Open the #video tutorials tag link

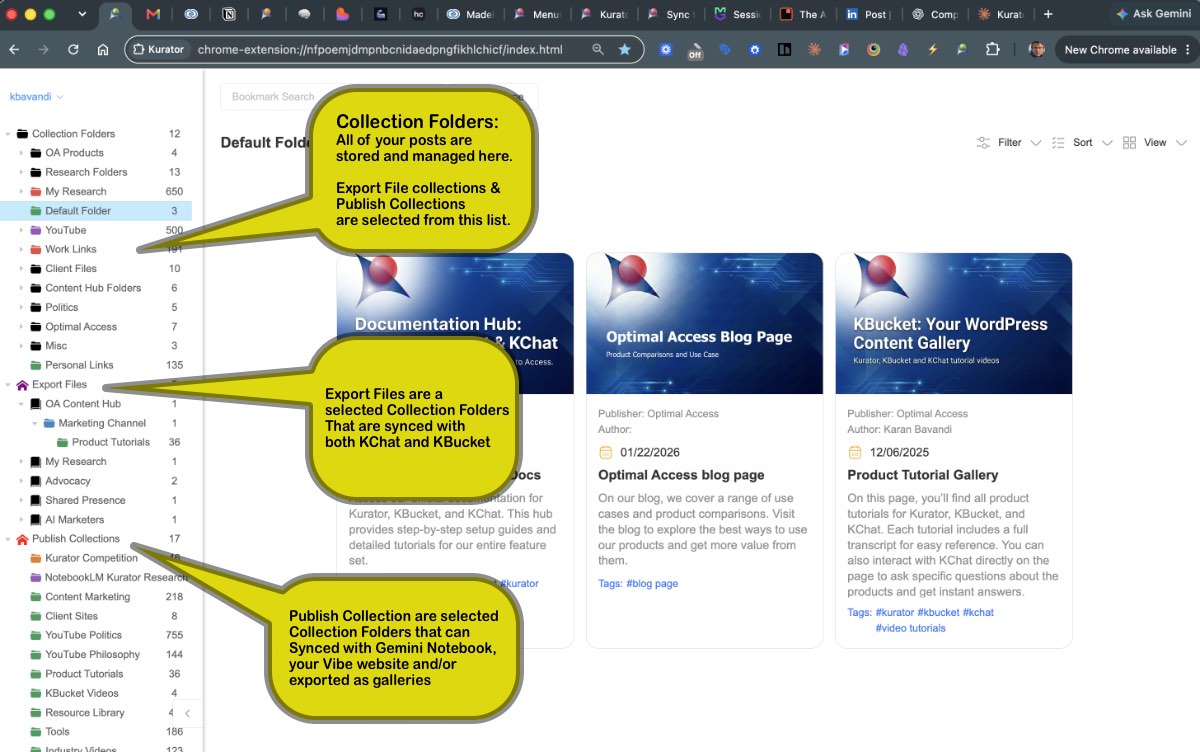(x=910, y=628)
